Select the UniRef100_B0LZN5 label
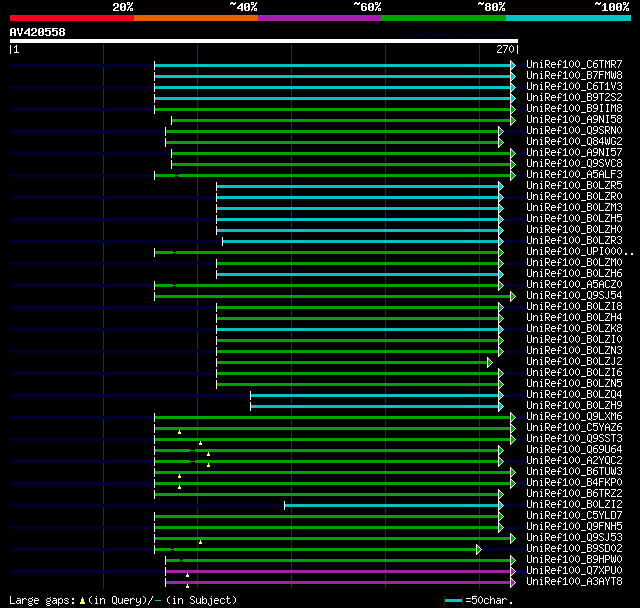 (x=574, y=384)
